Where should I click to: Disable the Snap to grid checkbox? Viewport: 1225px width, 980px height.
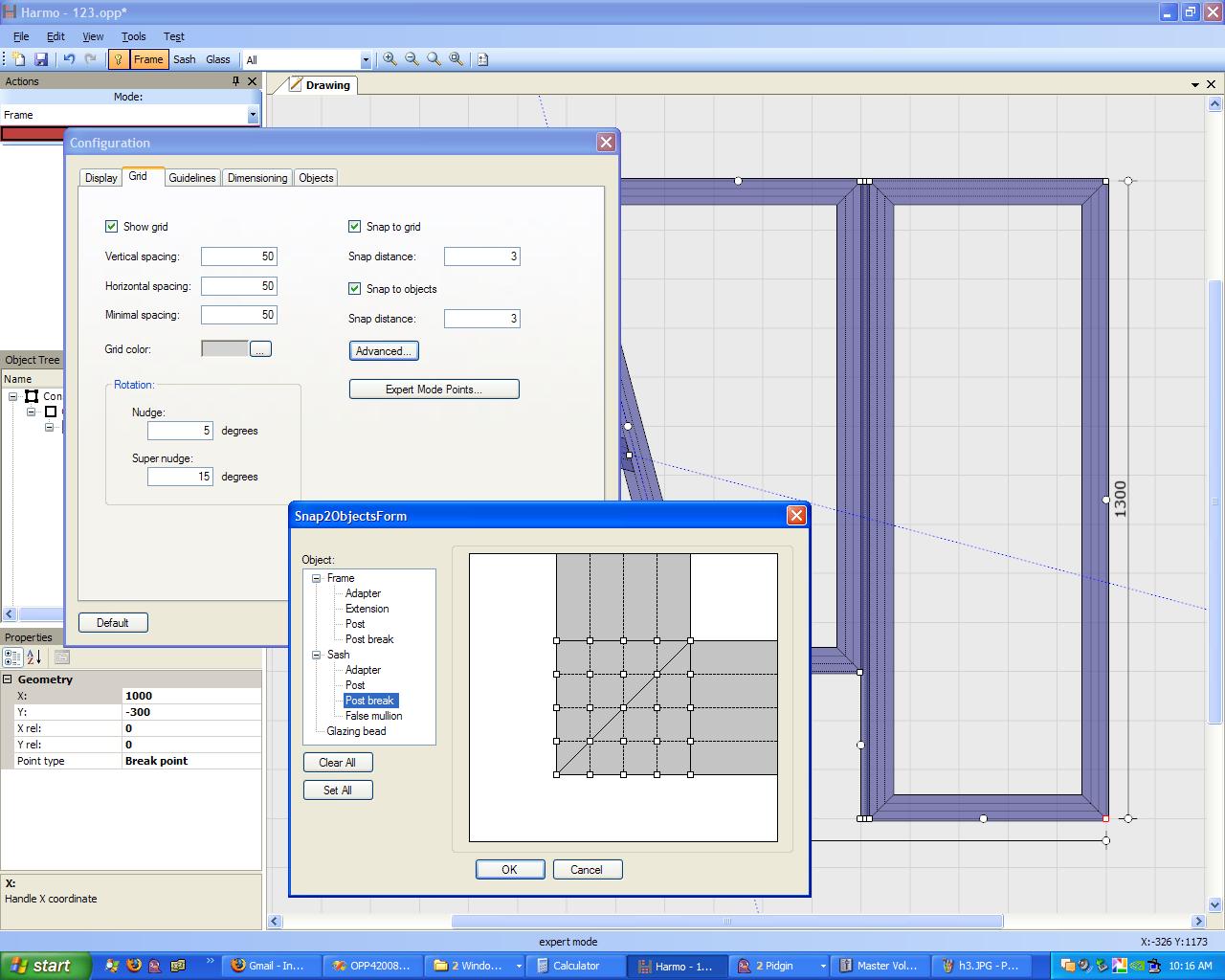[x=355, y=227]
